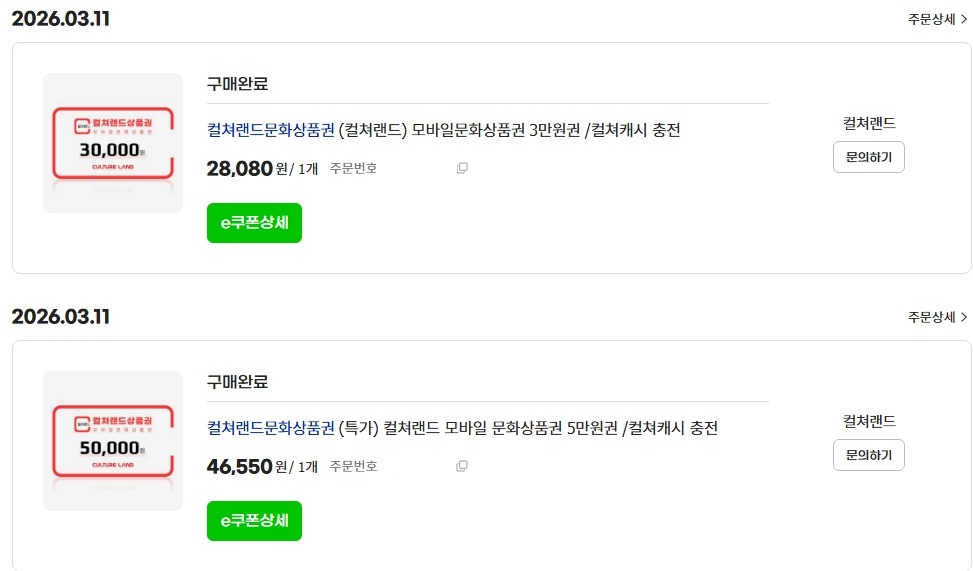Click 주문번호 label beside the 28,080원 price

click(353, 168)
